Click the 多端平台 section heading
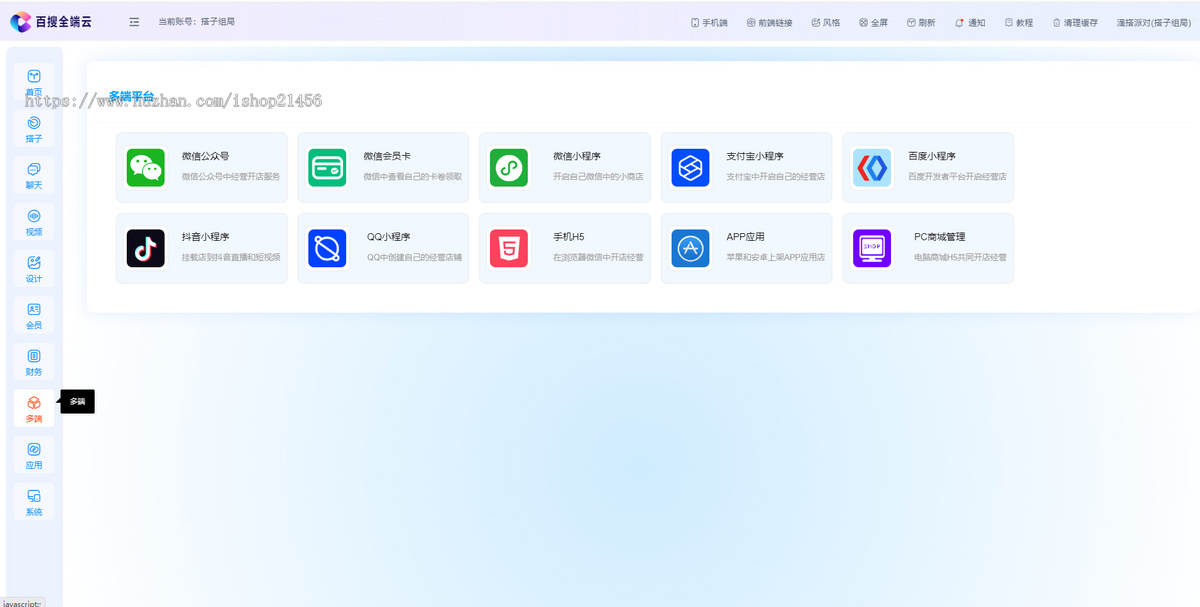 pyautogui.click(x=131, y=96)
